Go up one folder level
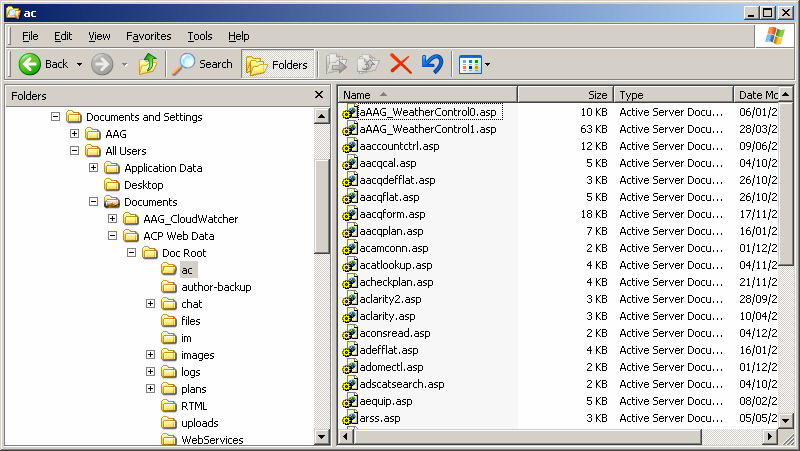The image size is (800, 451). click(147, 64)
